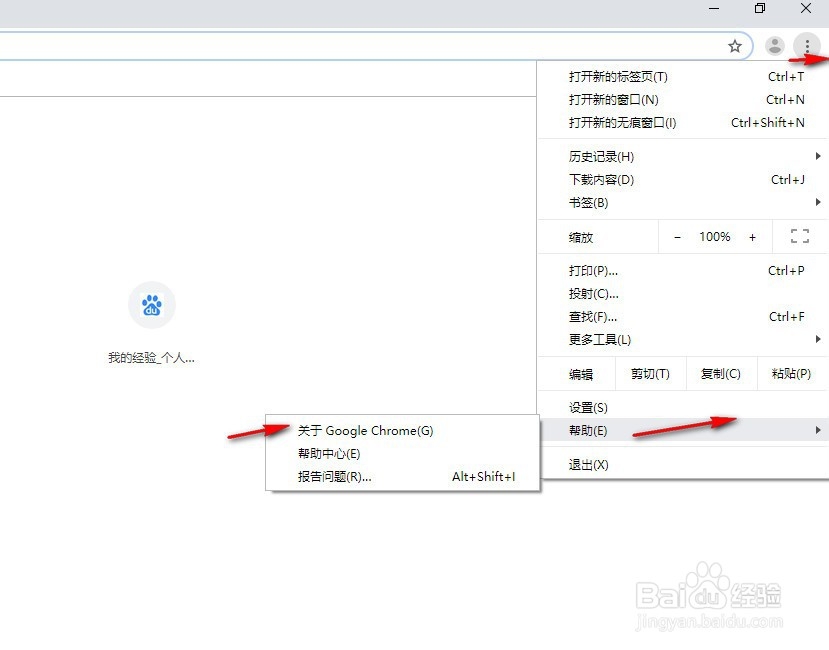Click 剪切(T) in the edit row
This screenshot has width=829, height=650.
click(650, 374)
